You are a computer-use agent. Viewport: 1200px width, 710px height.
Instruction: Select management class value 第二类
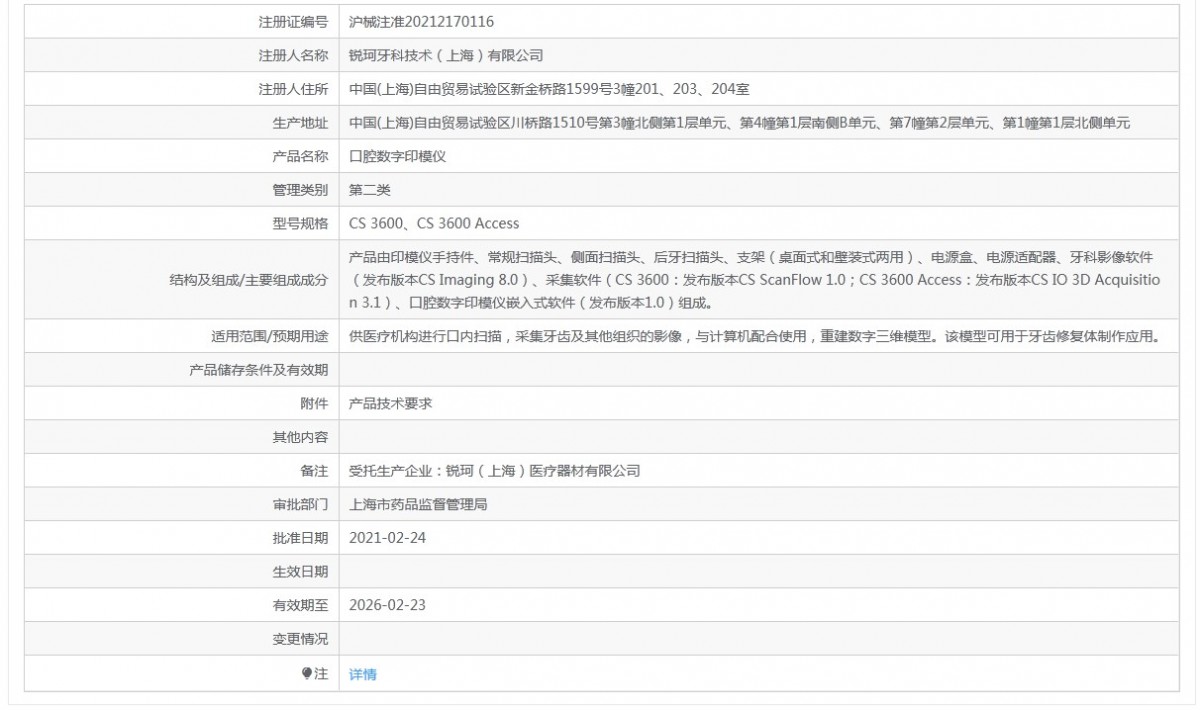tap(370, 190)
